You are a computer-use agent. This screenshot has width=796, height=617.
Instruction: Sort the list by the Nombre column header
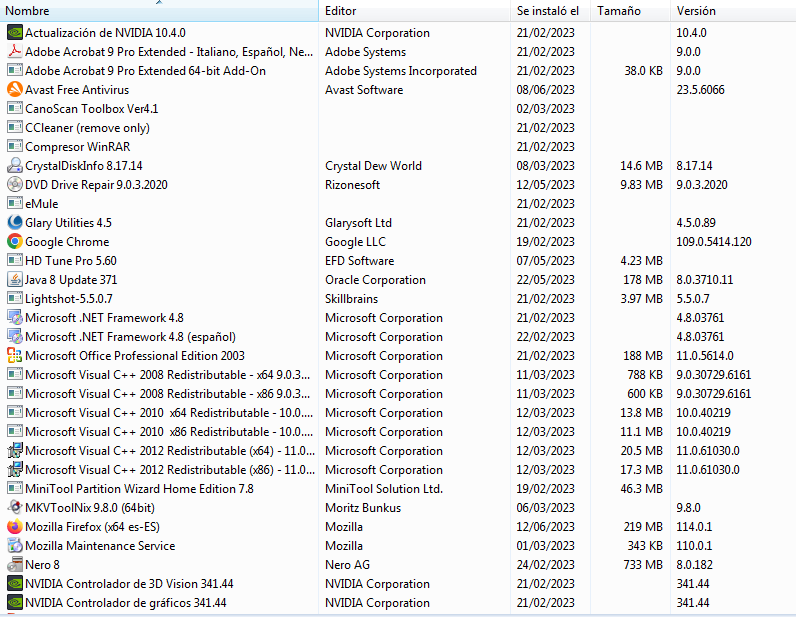point(159,11)
